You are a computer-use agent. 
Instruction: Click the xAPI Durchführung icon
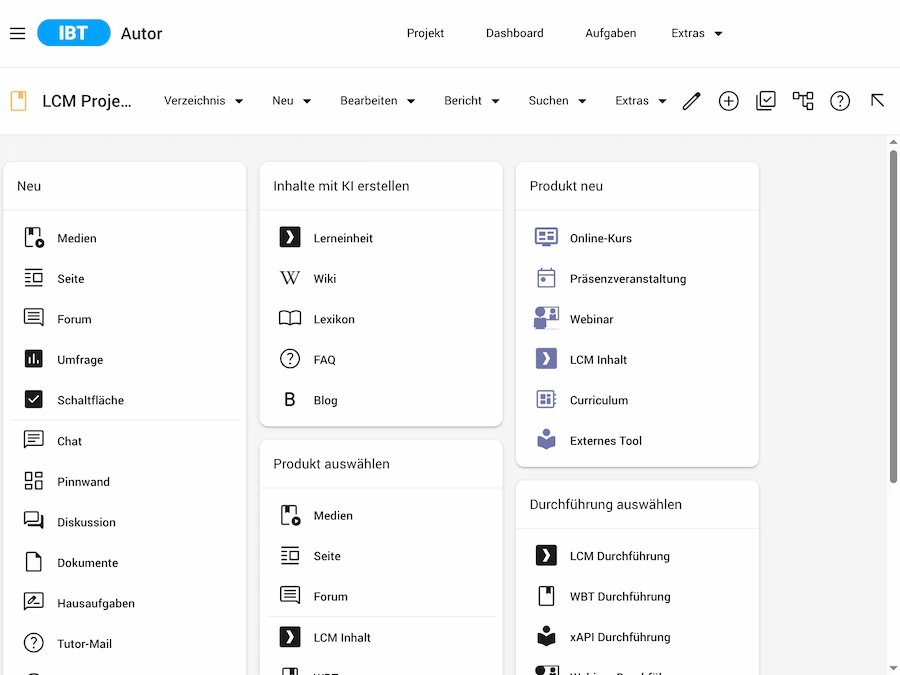[546, 636]
